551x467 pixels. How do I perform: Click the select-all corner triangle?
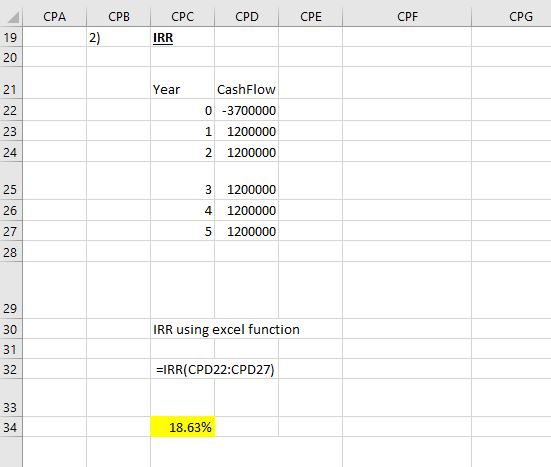click(x=13, y=18)
